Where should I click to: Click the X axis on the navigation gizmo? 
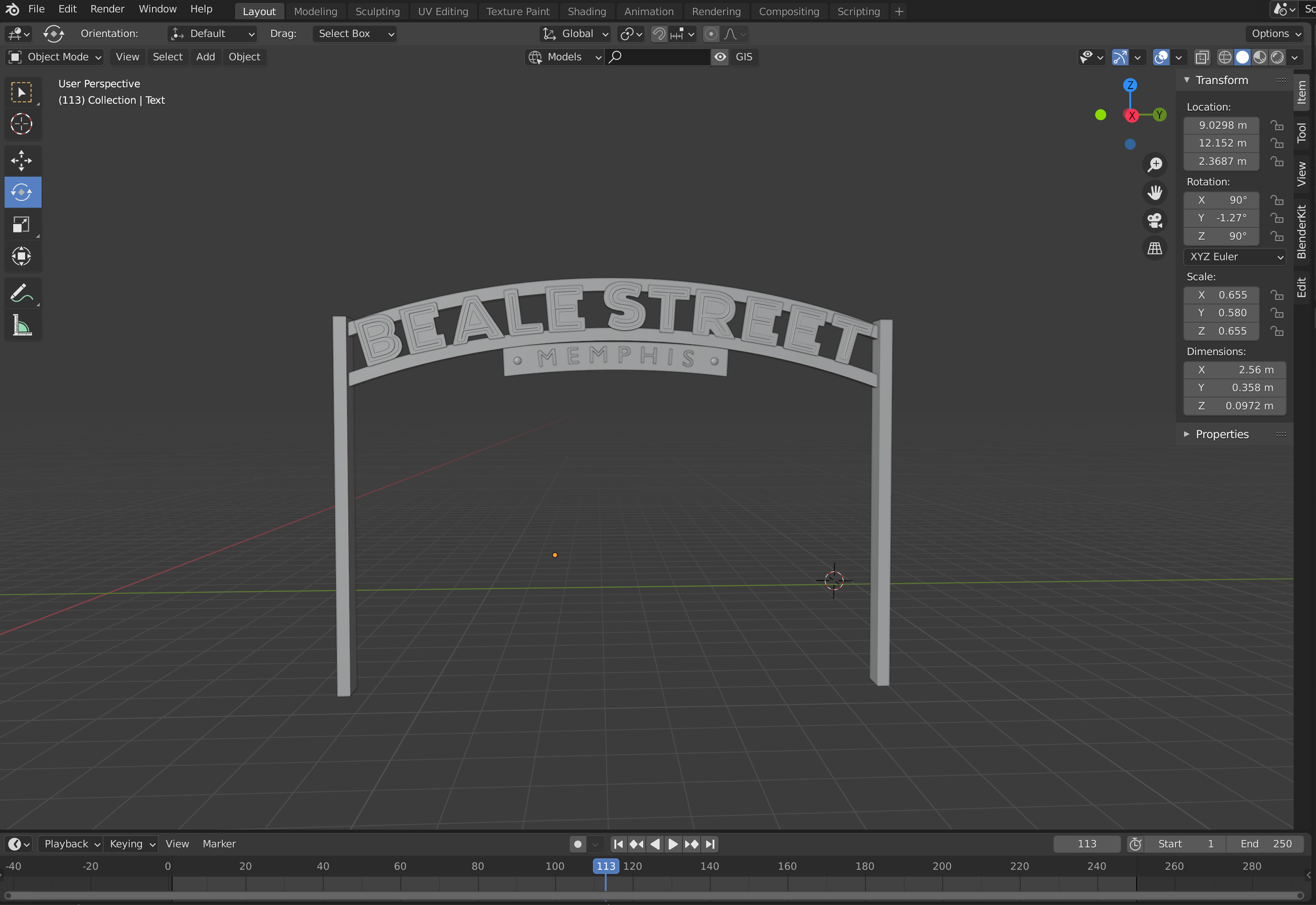[x=1132, y=116]
